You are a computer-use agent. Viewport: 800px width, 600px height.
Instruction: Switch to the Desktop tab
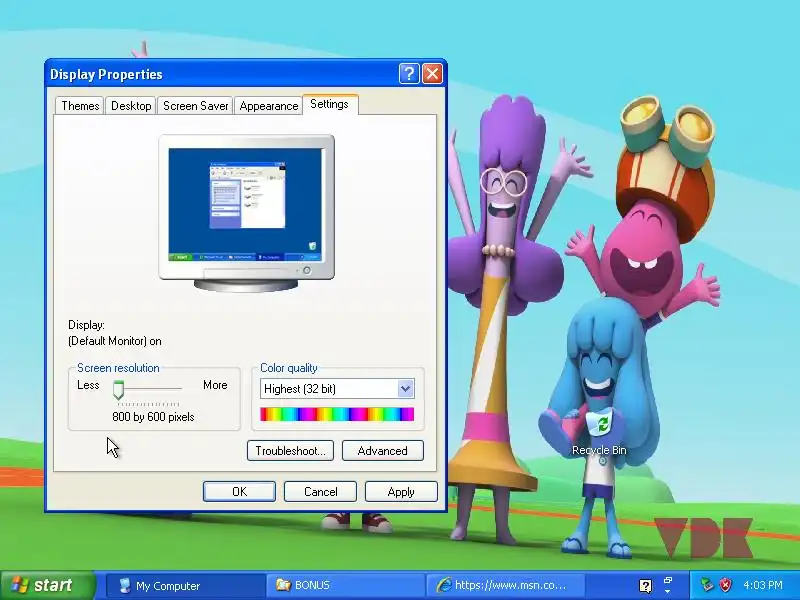[131, 106]
